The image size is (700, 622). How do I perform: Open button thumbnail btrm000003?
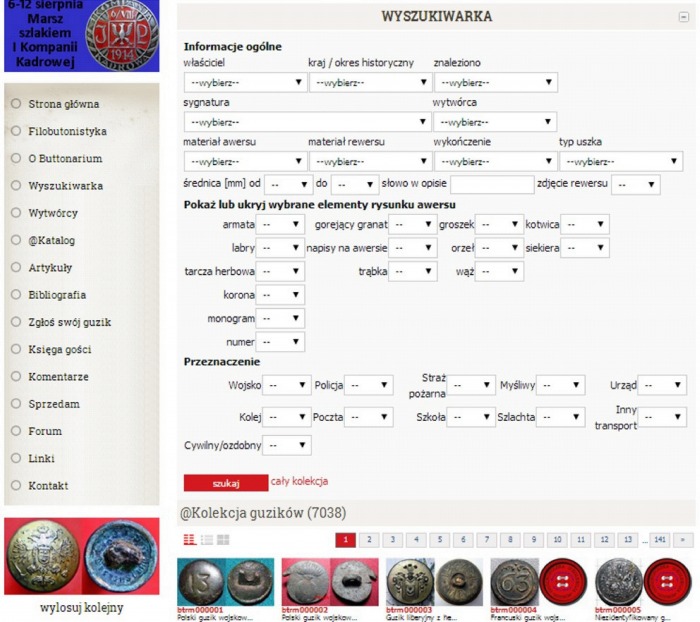point(434,582)
